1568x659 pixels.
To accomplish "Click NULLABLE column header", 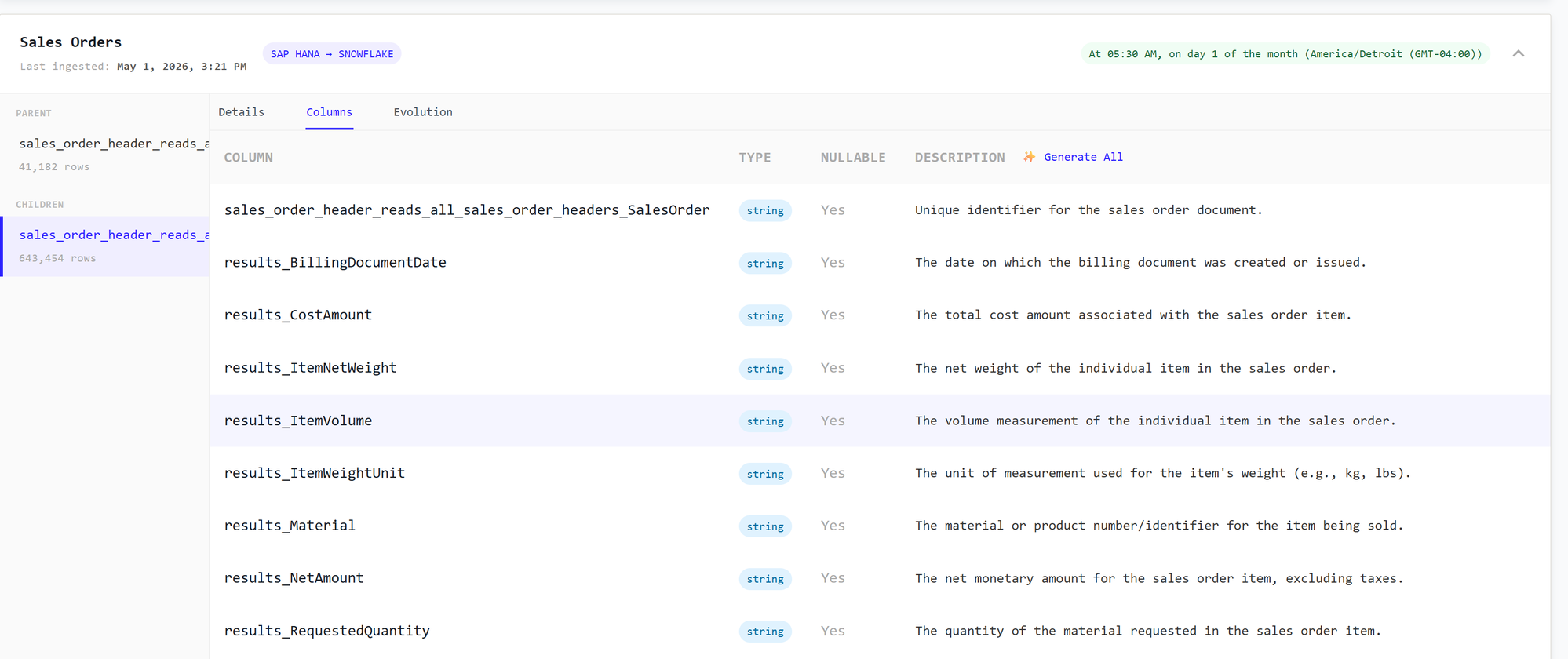I will tap(853, 157).
